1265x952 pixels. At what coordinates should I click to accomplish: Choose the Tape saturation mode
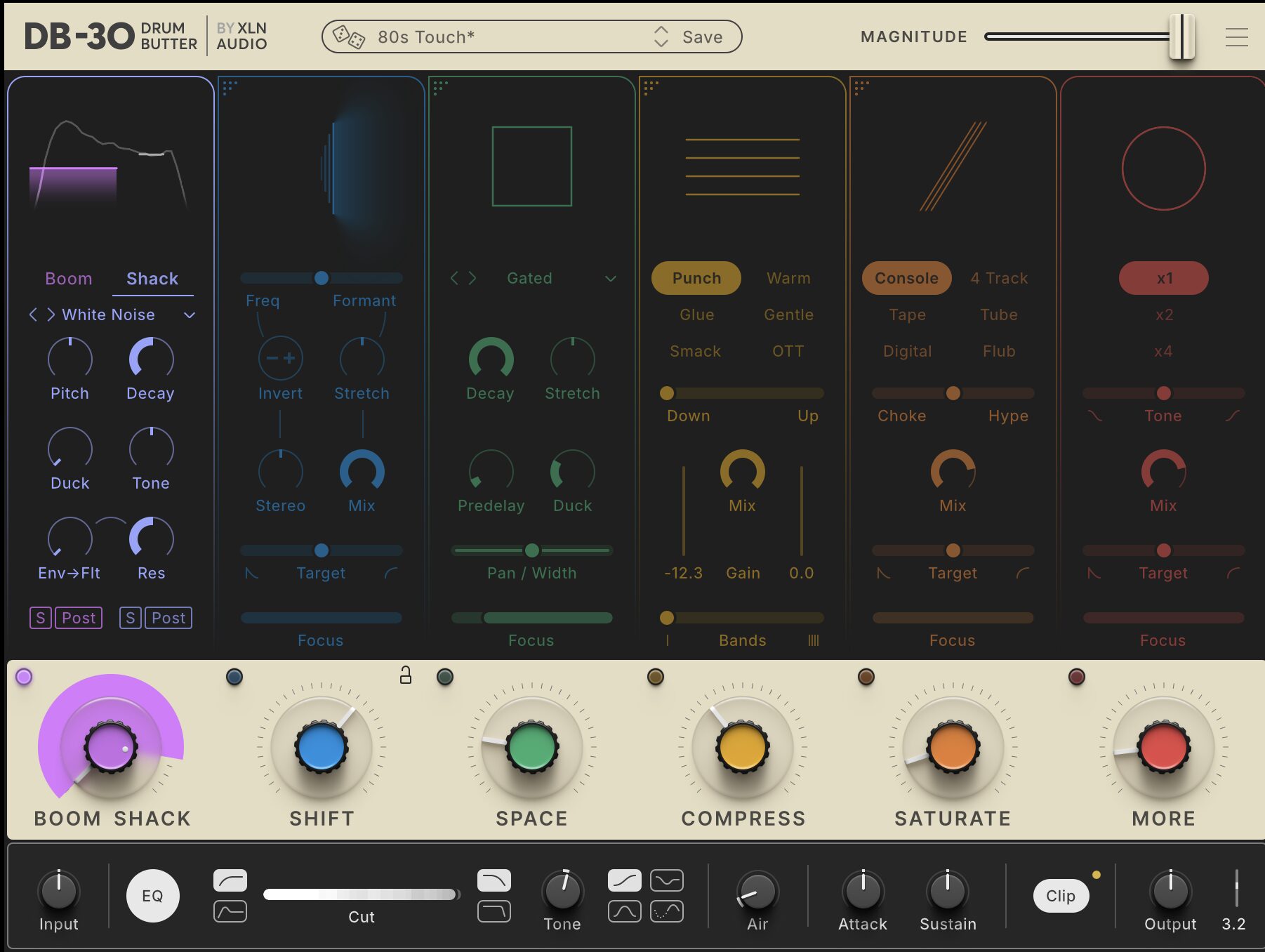click(x=907, y=315)
